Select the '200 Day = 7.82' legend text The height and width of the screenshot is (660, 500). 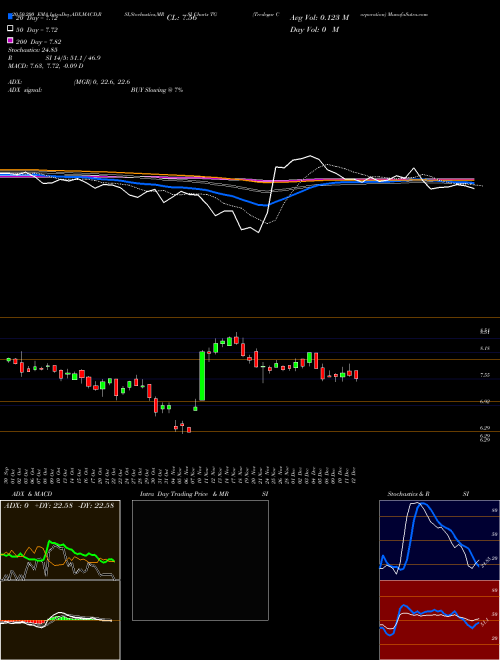pos(39,42)
